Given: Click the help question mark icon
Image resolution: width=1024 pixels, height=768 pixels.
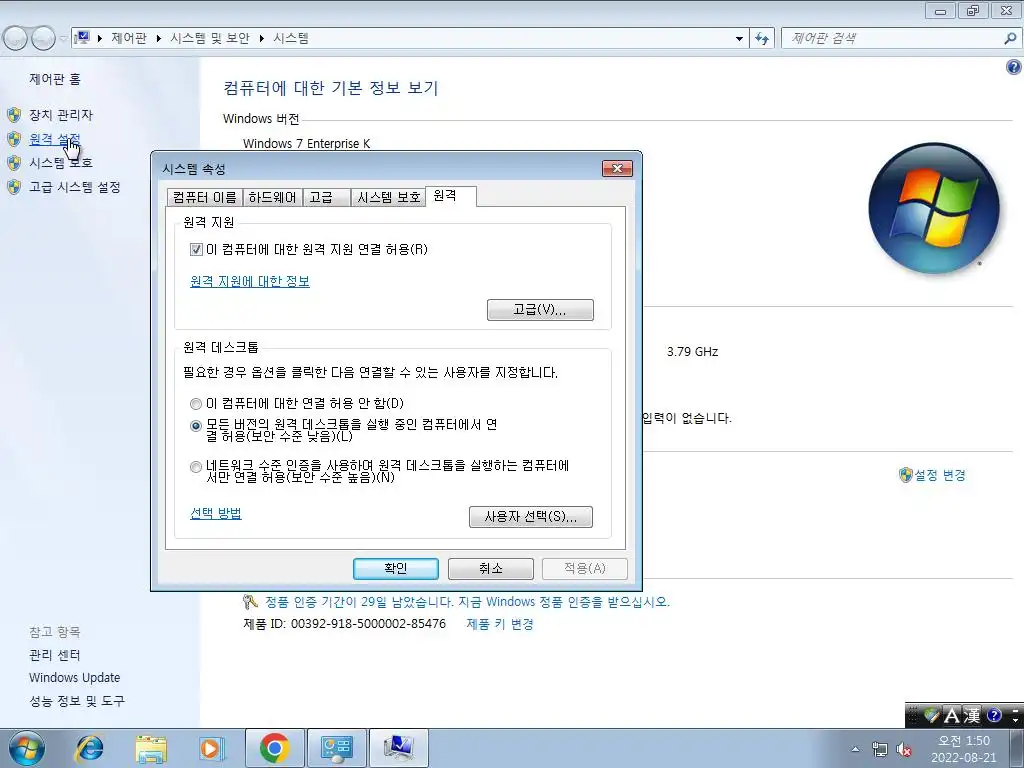Looking at the screenshot, I should click(x=1014, y=67).
